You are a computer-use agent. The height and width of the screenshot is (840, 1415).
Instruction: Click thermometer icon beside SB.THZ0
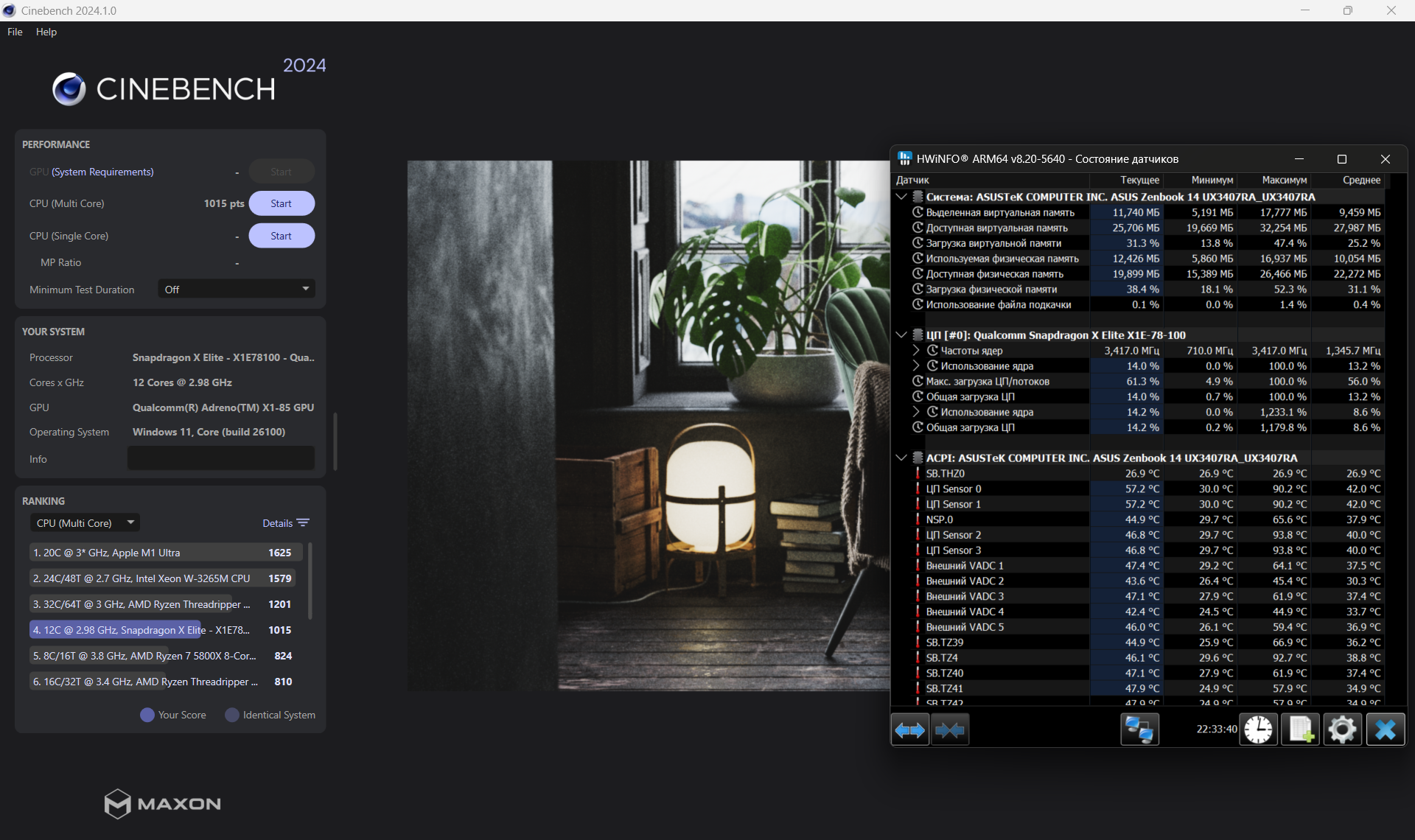tap(918, 473)
